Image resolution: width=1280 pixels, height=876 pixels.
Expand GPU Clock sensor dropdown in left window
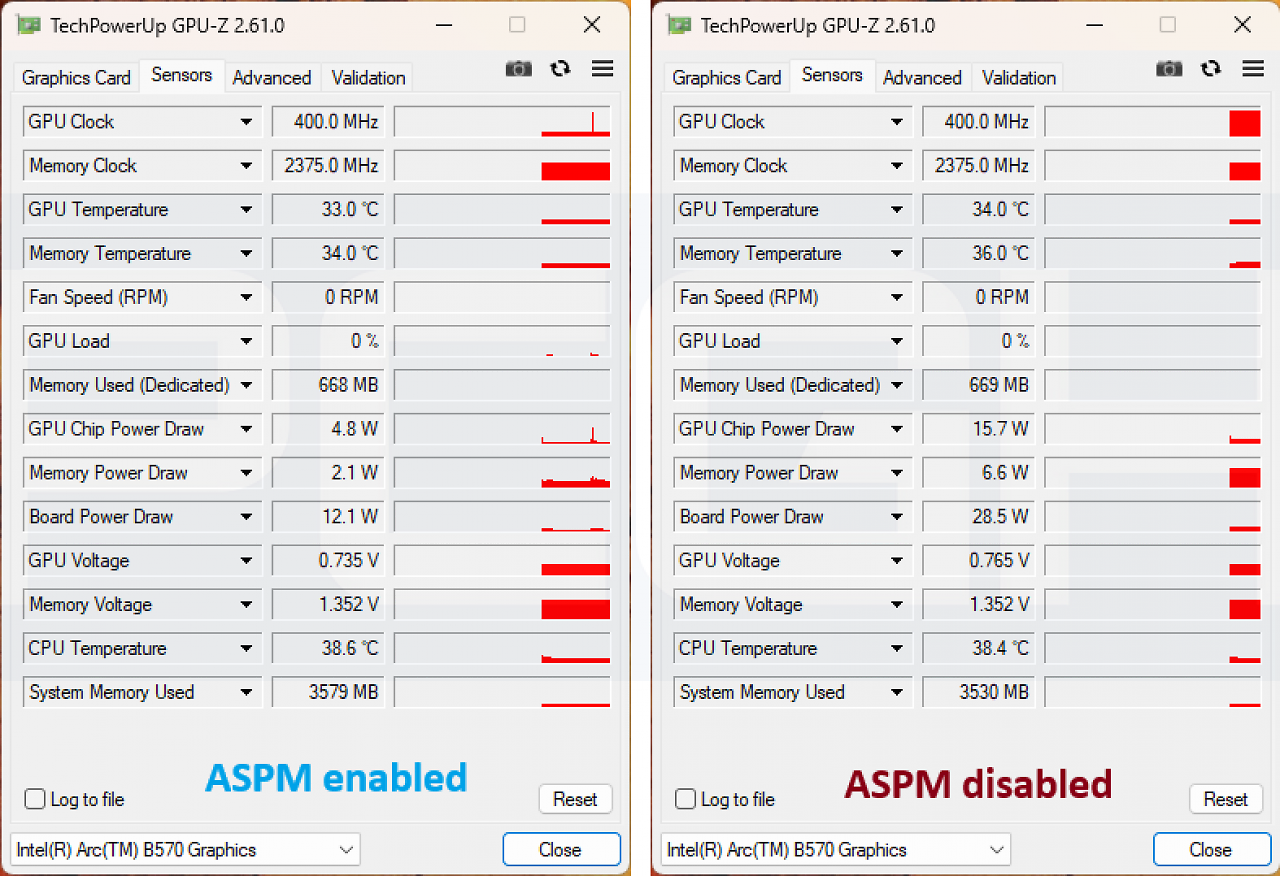coord(246,122)
